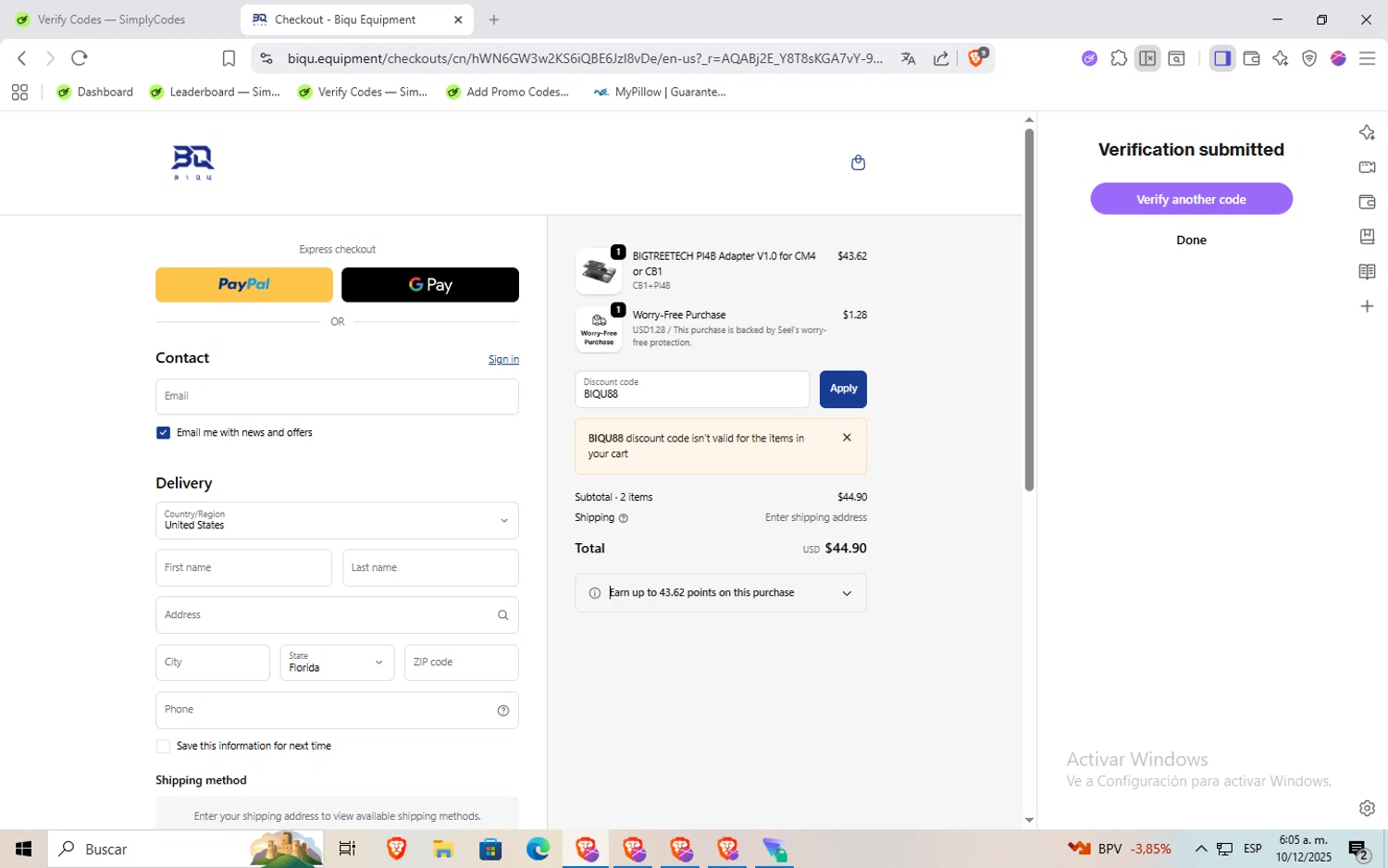Toggle the browser sidebar panel icon
Screen dimensions: 1388x868
1222,58
